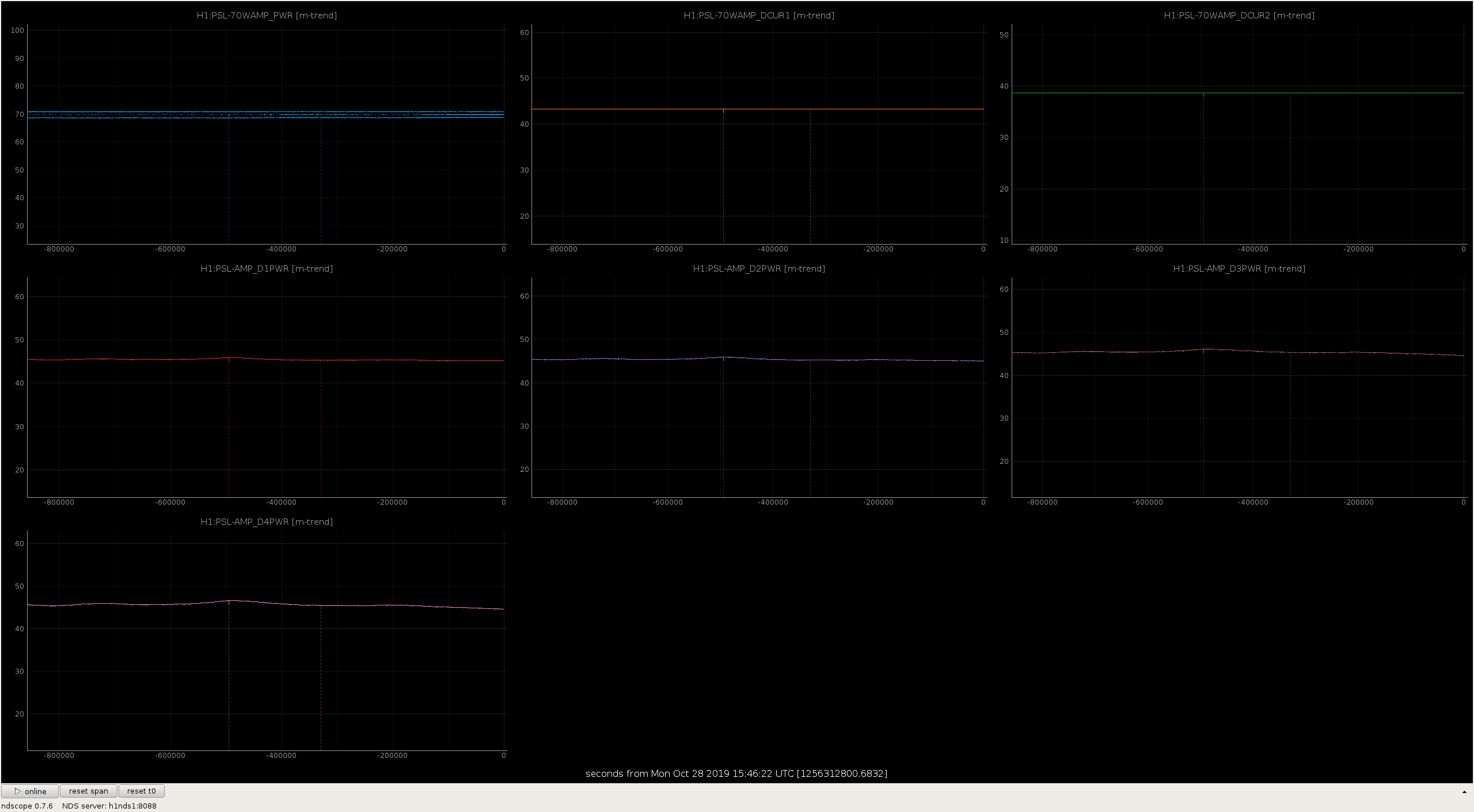Start online mode with the online button

coord(30,791)
